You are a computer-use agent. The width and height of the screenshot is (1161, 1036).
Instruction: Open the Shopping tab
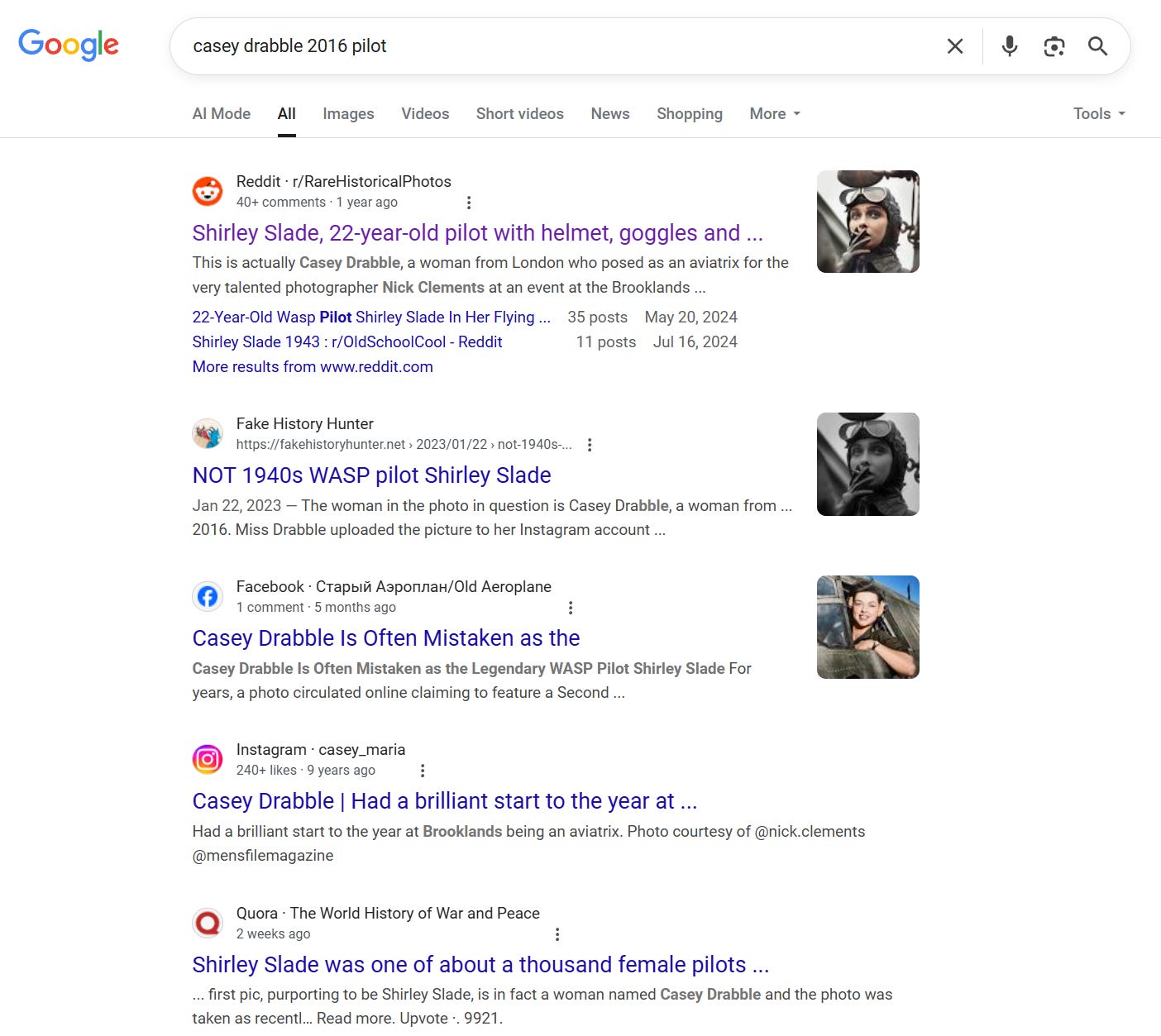point(690,114)
